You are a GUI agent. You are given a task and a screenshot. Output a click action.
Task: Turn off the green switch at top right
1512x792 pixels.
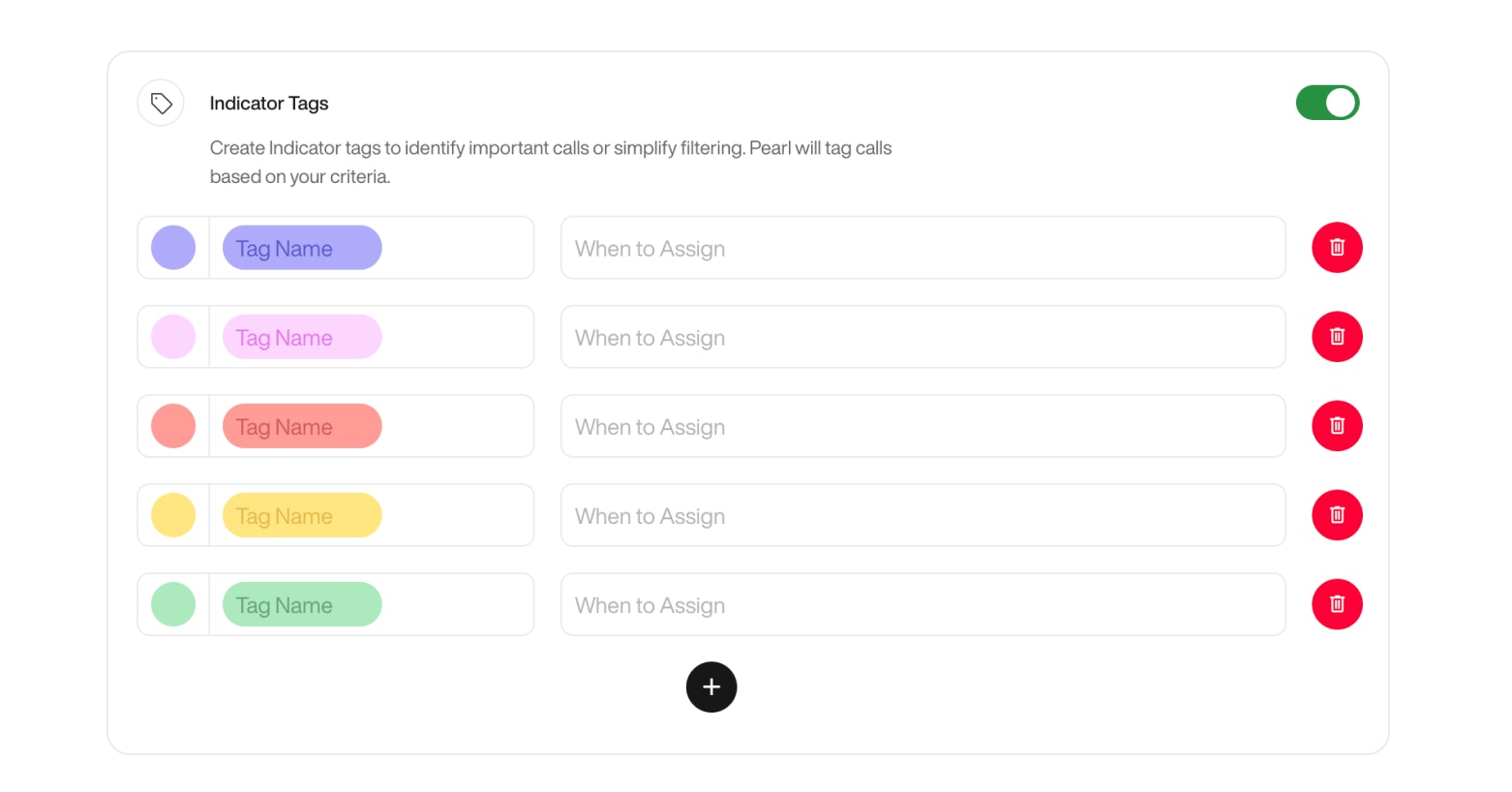click(1327, 102)
